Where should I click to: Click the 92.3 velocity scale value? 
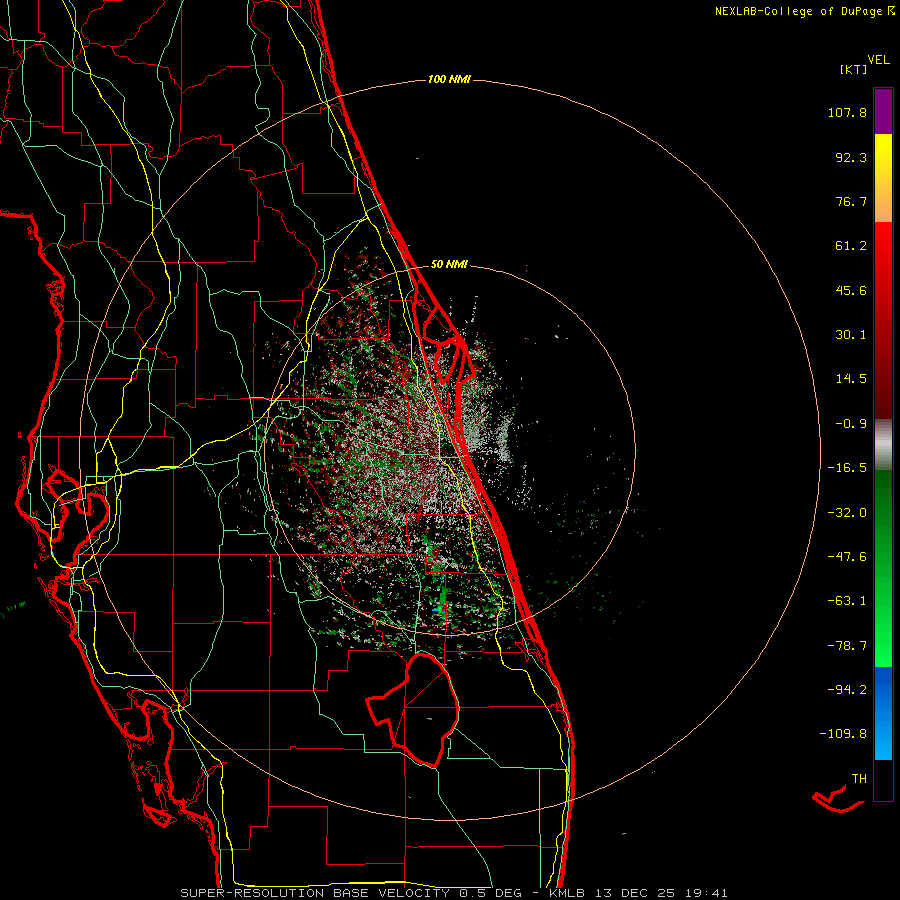coord(851,157)
